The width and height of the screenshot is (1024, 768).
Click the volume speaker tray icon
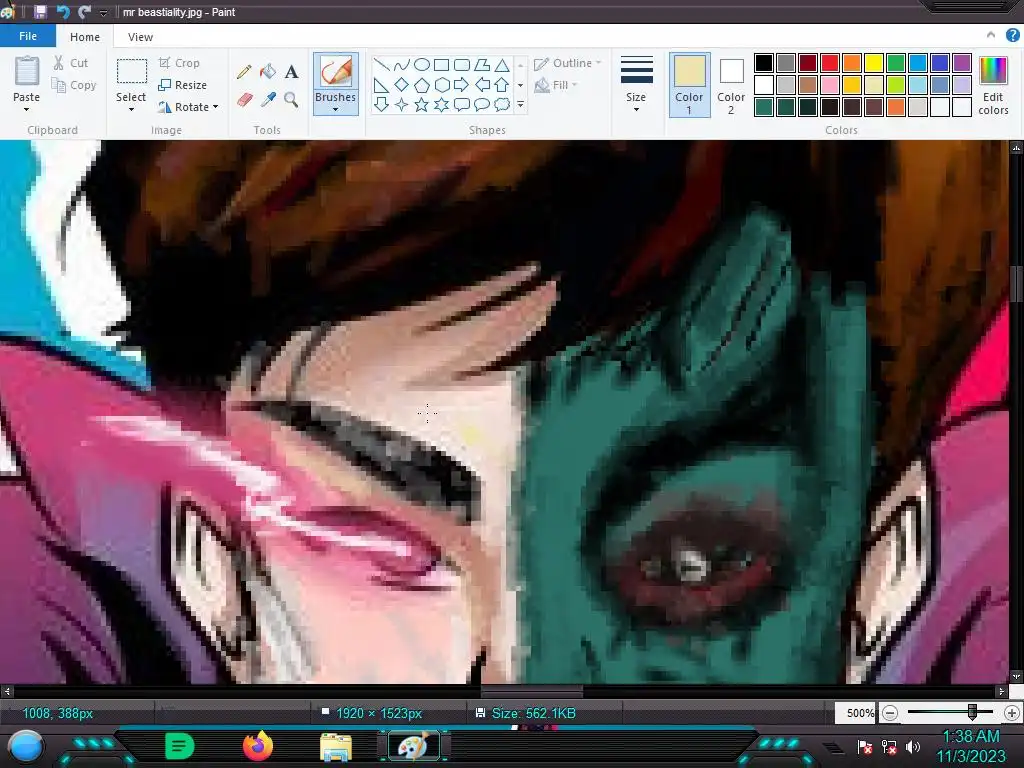point(912,746)
